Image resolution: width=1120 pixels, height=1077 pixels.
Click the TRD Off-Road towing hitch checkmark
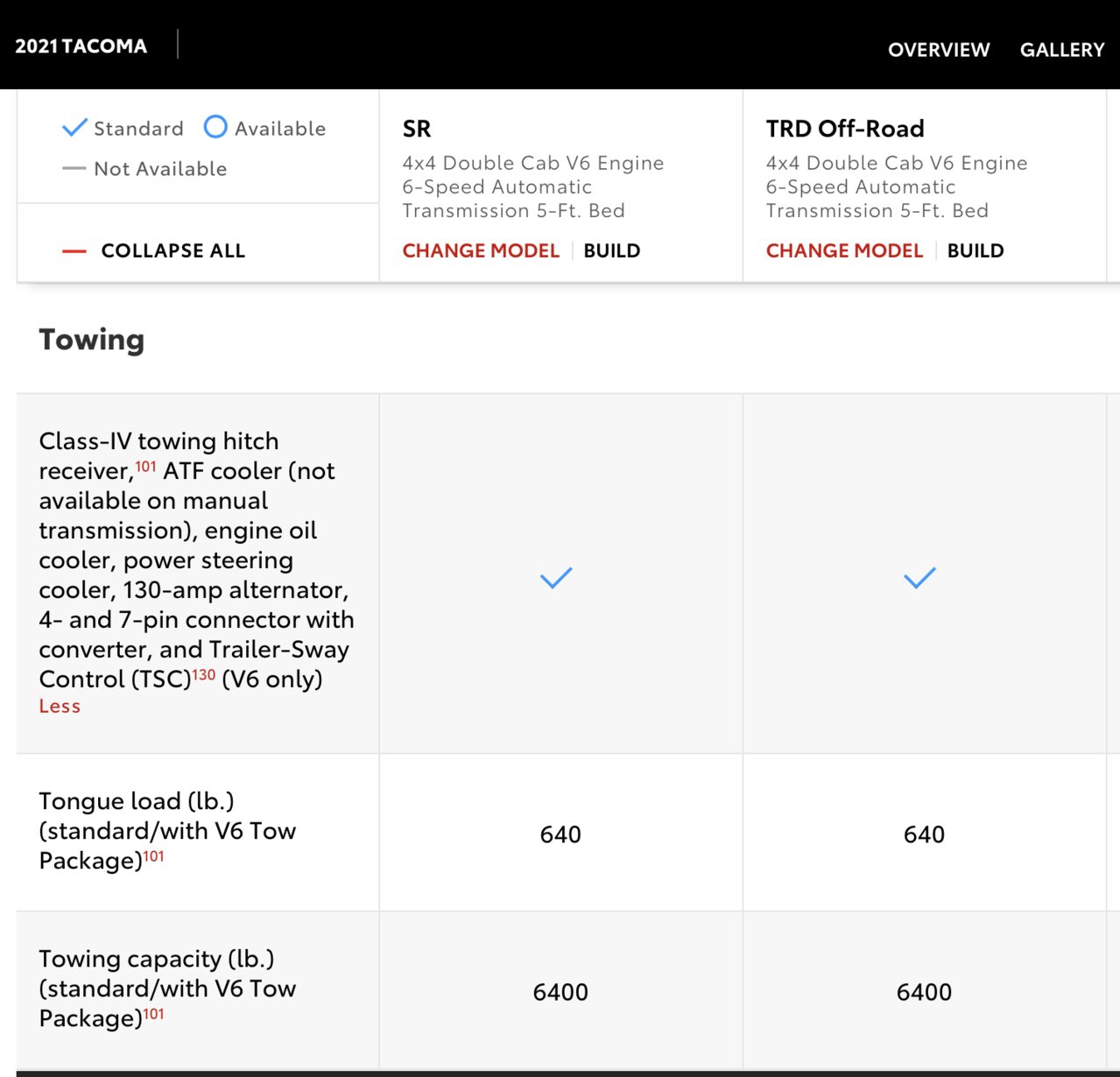click(919, 578)
